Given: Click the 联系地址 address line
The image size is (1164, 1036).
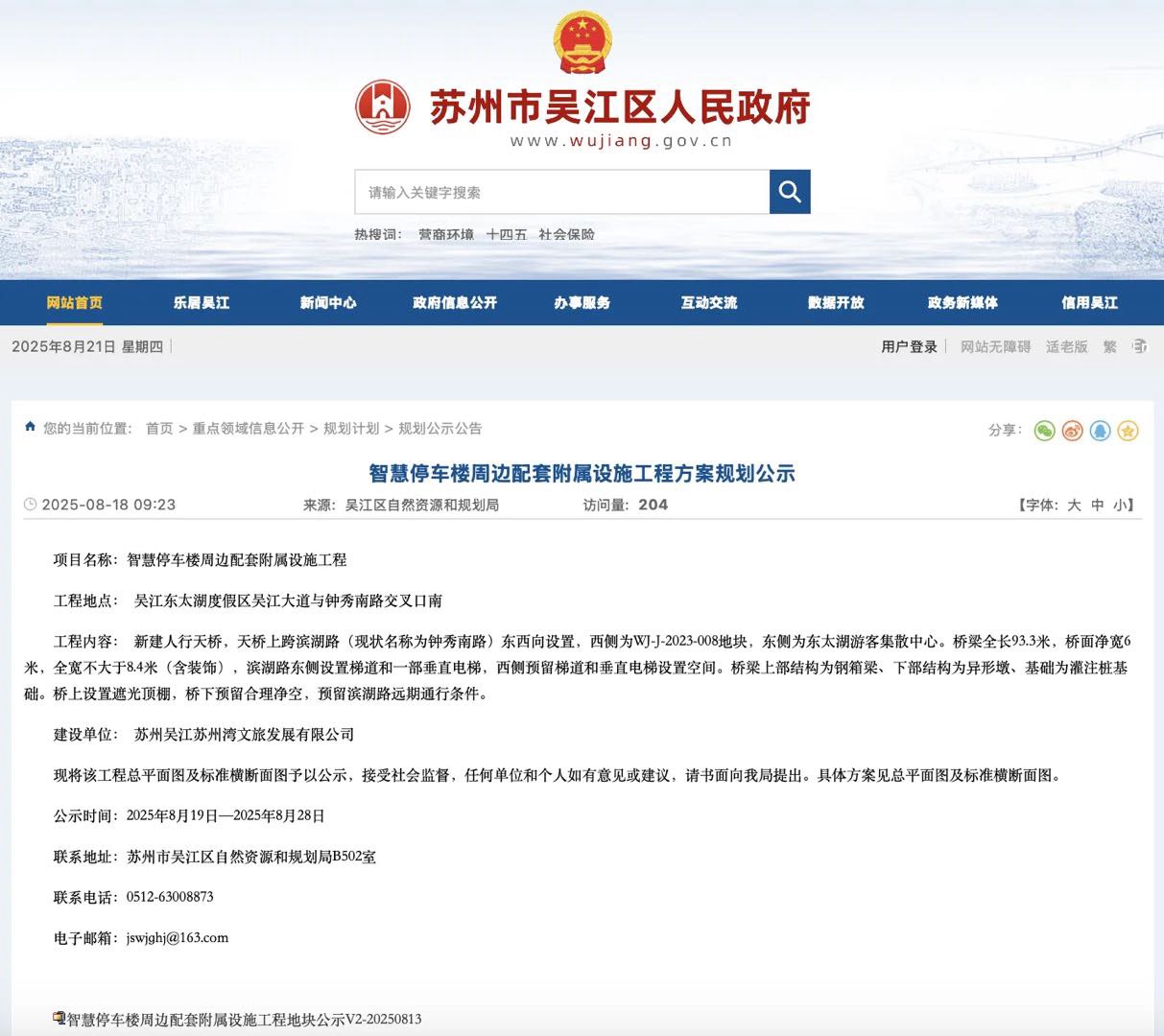Looking at the screenshot, I should pos(215,857).
